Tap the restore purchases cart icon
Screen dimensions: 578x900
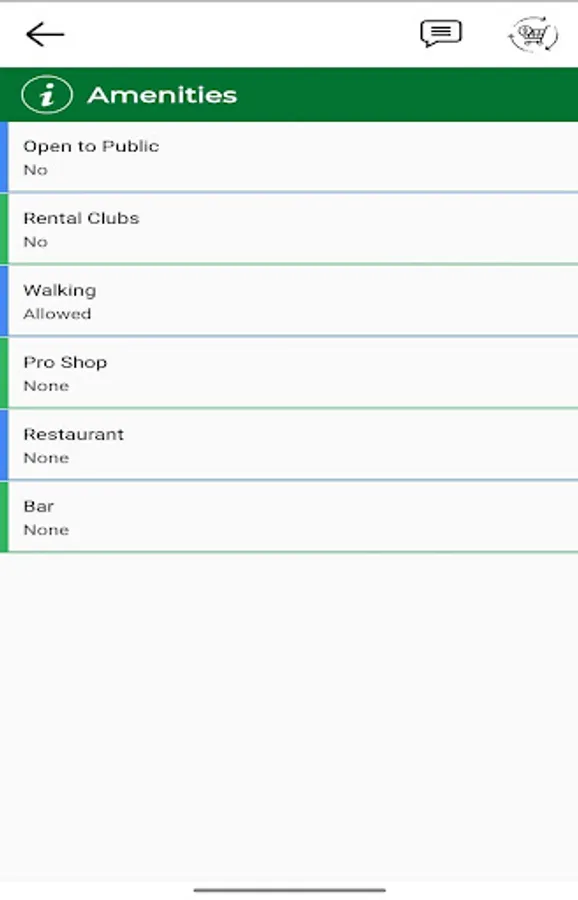pyautogui.click(x=532, y=33)
